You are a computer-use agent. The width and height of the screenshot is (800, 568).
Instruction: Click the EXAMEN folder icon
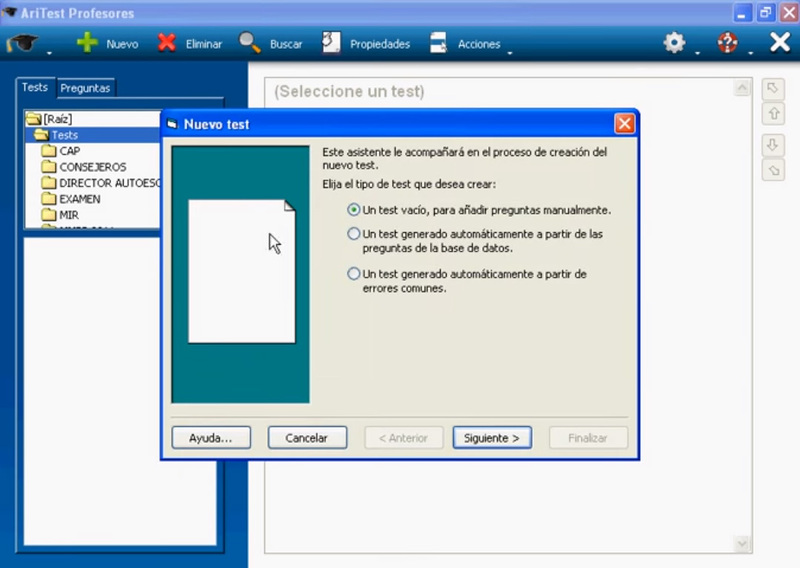click(x=49, y=199)
